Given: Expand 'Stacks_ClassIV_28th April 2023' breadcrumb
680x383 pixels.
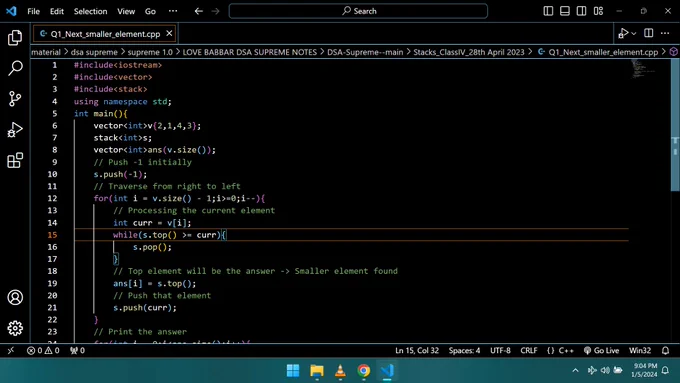Looking at the screenshot, I should tap(469, 52).
